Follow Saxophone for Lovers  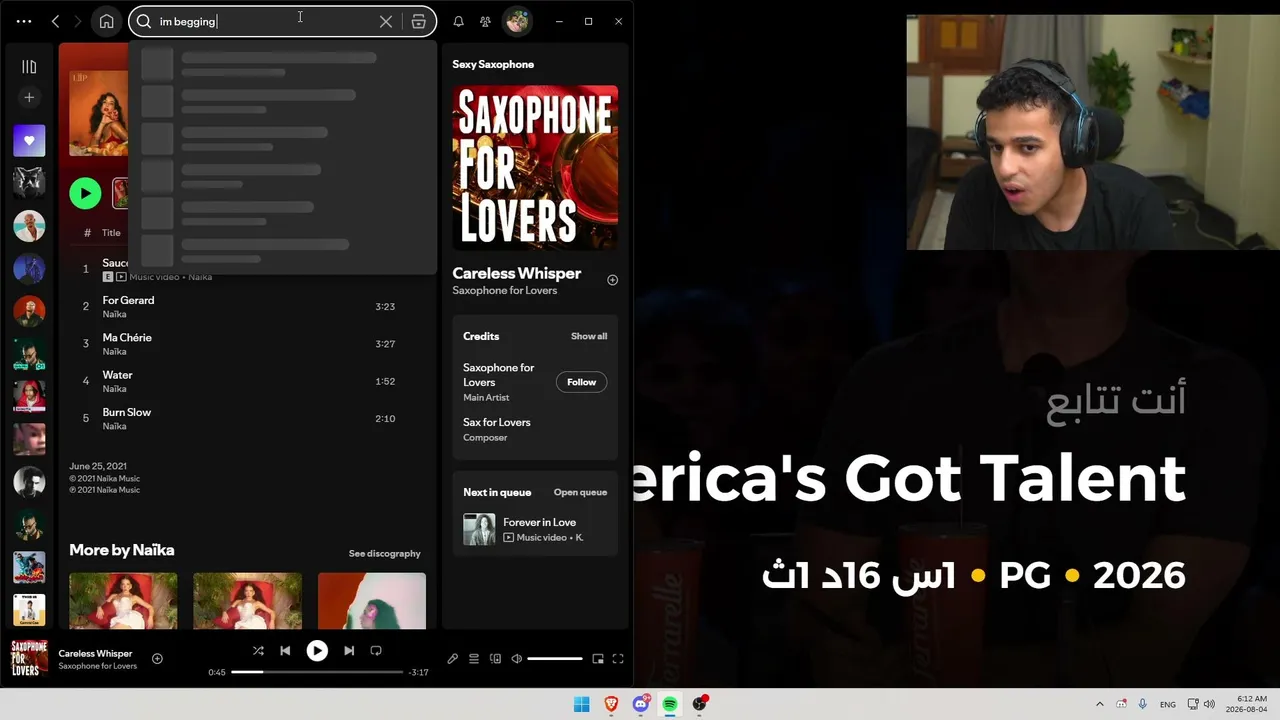pos(581,382)
